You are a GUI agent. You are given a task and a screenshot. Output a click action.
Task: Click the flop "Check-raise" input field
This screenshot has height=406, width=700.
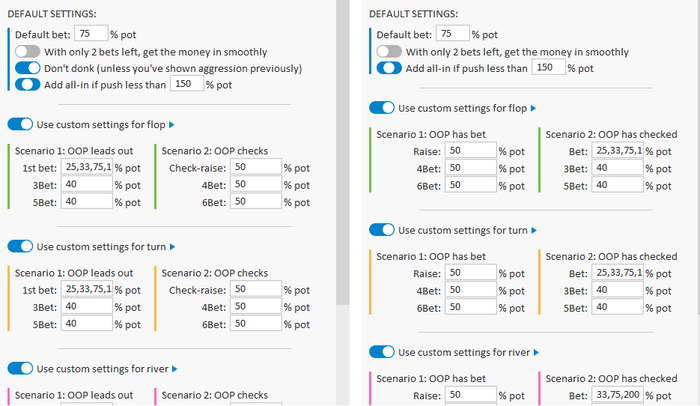pyautogui.click(x=255, y=168)
